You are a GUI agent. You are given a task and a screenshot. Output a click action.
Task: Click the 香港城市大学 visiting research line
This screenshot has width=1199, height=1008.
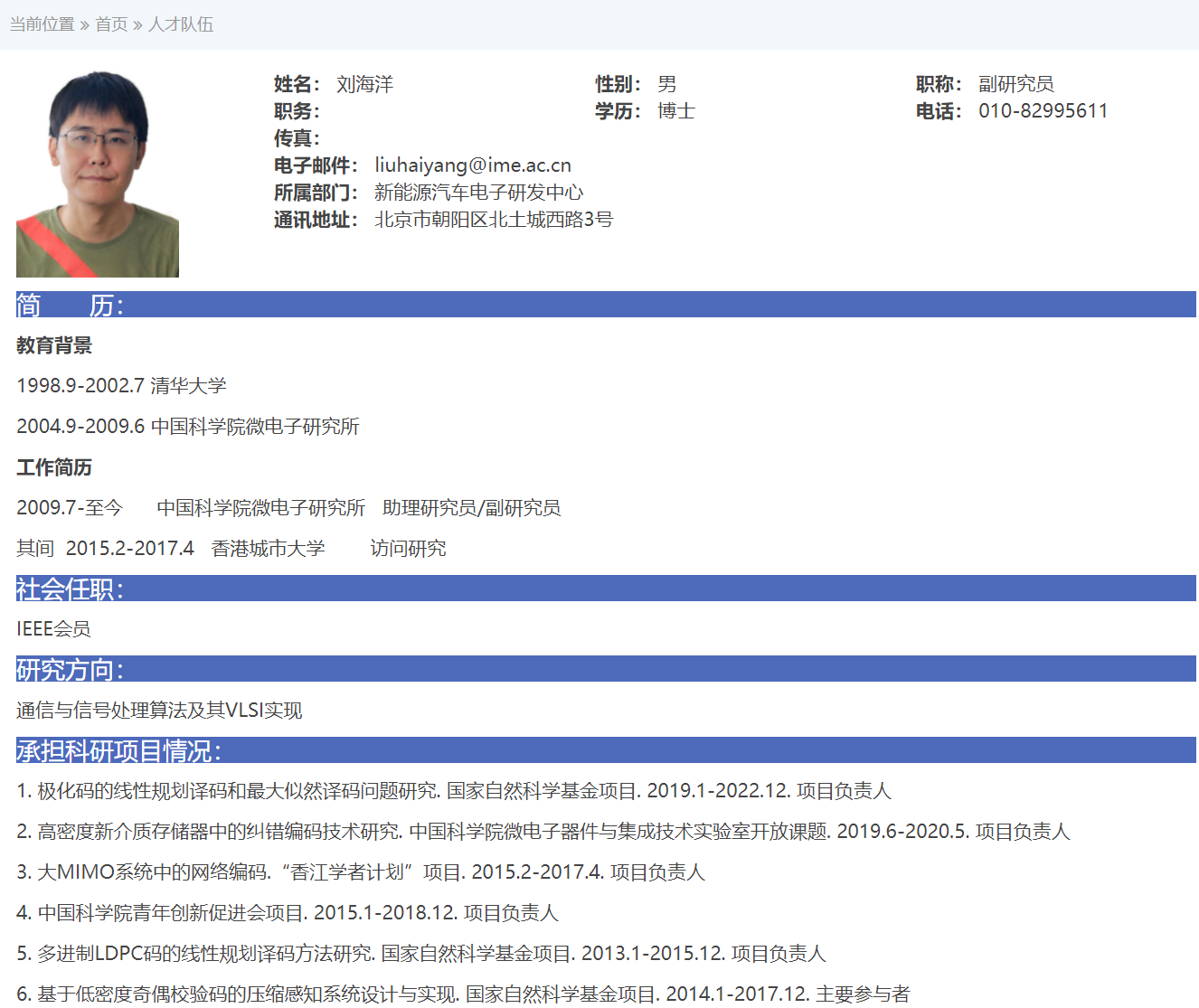[231, 549]
